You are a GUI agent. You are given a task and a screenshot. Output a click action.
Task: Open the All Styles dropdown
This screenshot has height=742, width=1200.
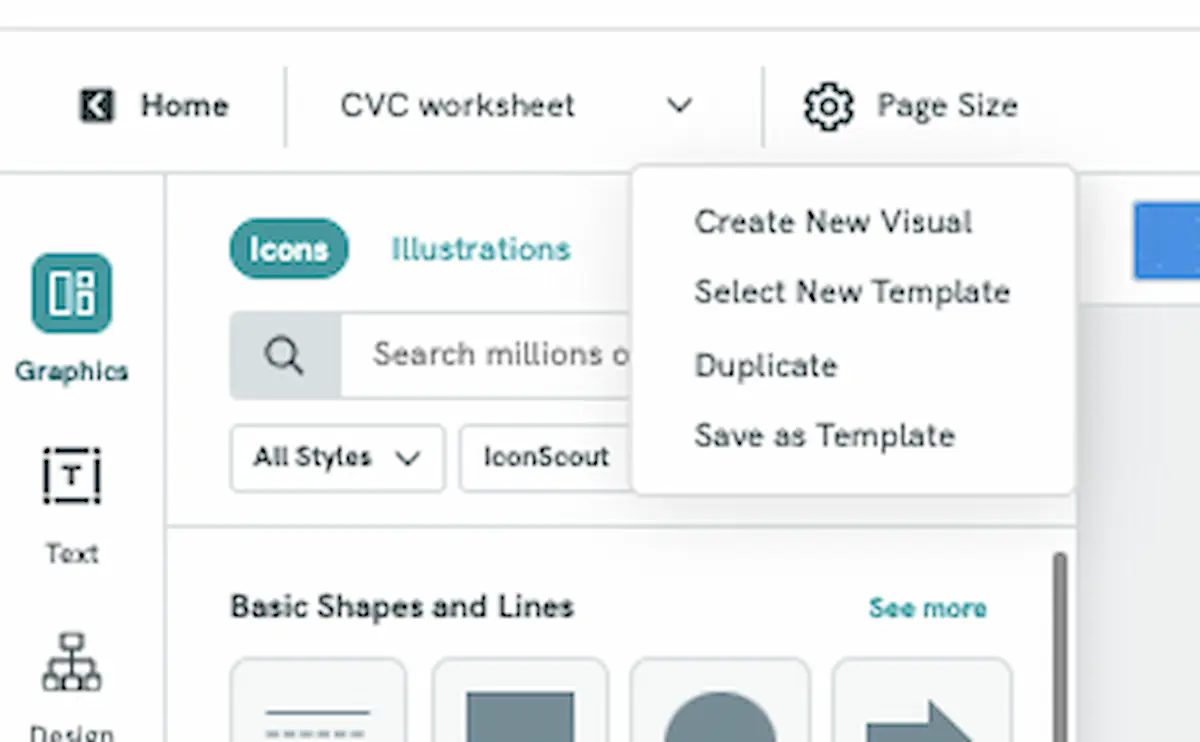337,458
